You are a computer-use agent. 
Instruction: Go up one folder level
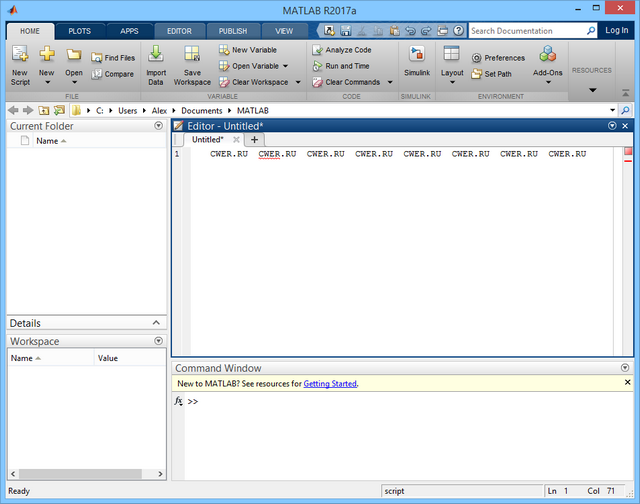pos(45,109)
